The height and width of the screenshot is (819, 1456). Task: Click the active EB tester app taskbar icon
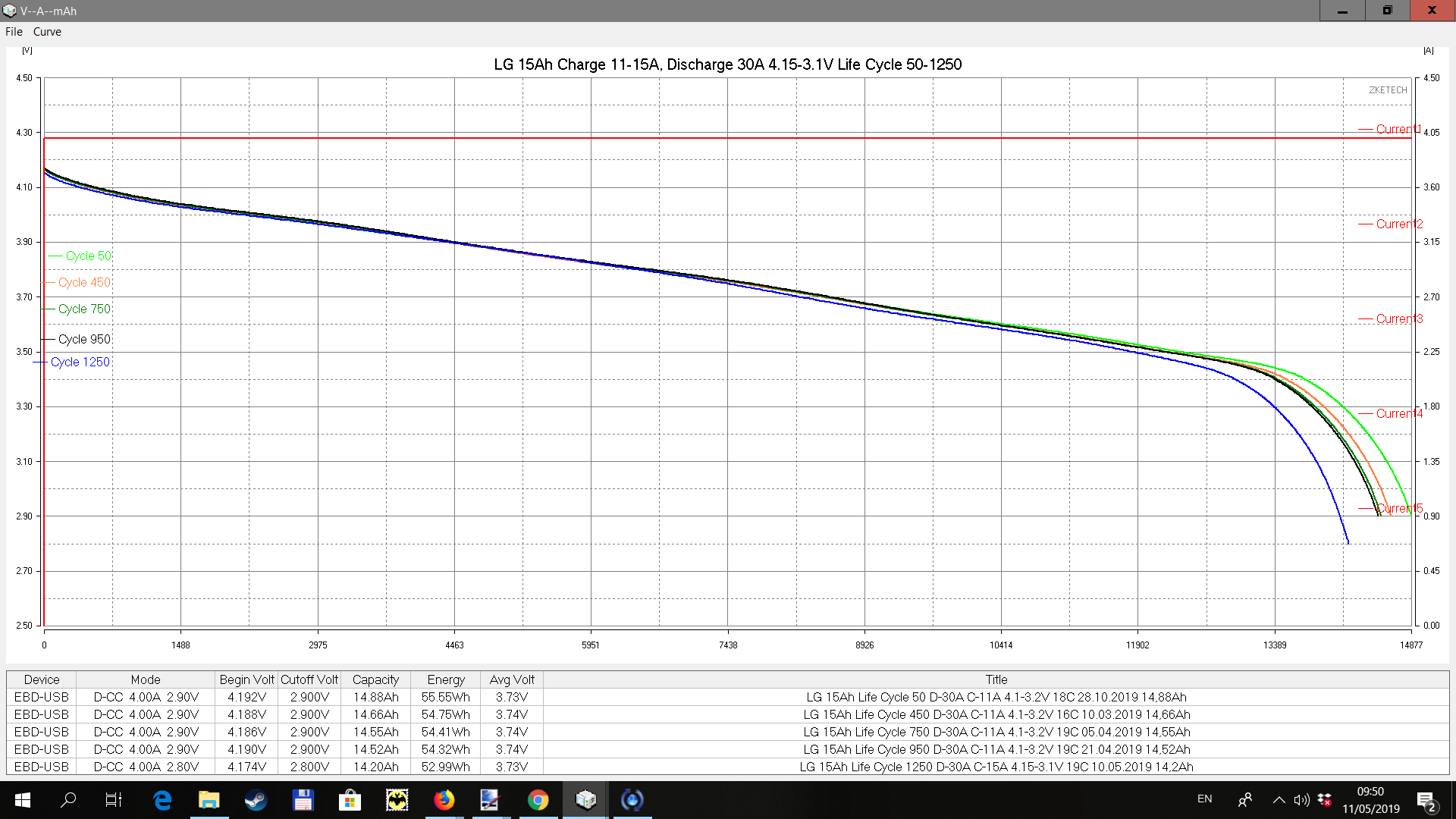click(585, 799)
